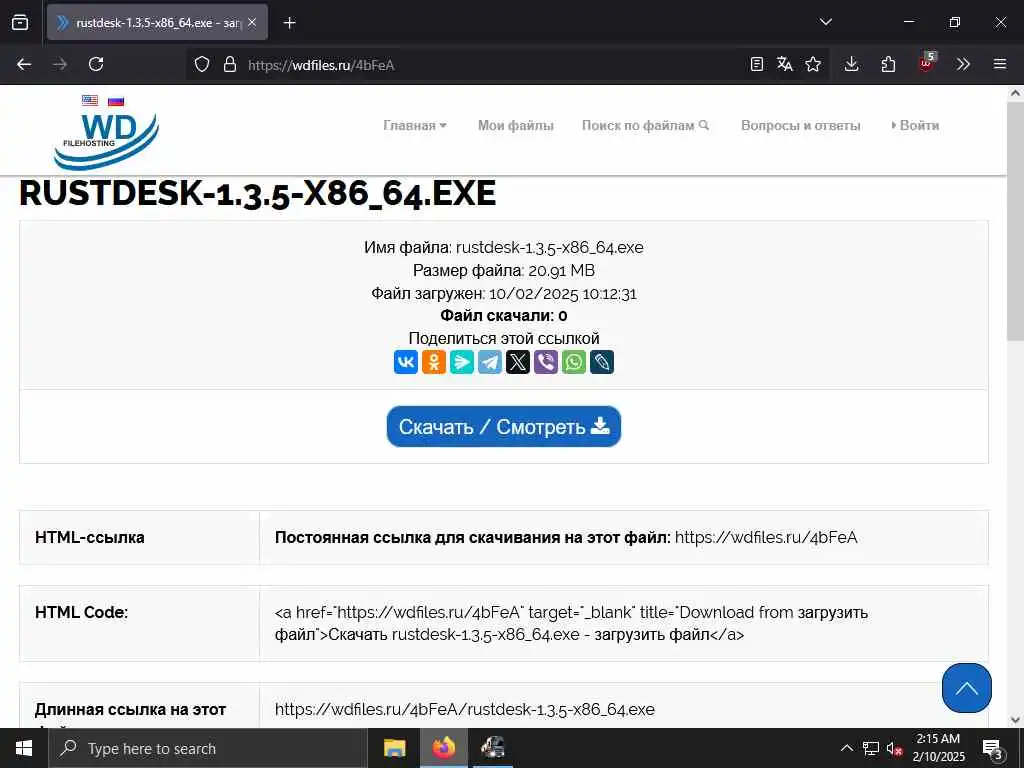This screenshot has width=1024, height=768.
Task: Open Firefox application hamburger menu
Action: click(x=1000, y=64)
